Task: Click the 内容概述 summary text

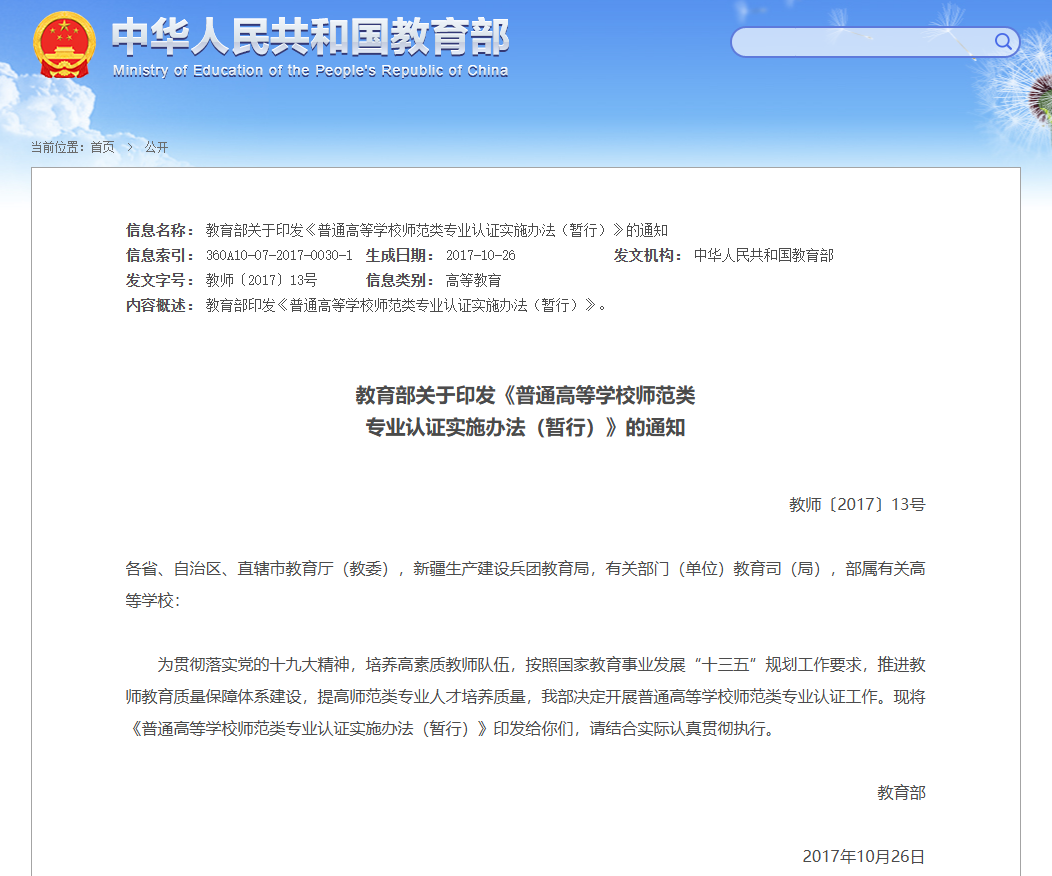Action: (406, 306)
